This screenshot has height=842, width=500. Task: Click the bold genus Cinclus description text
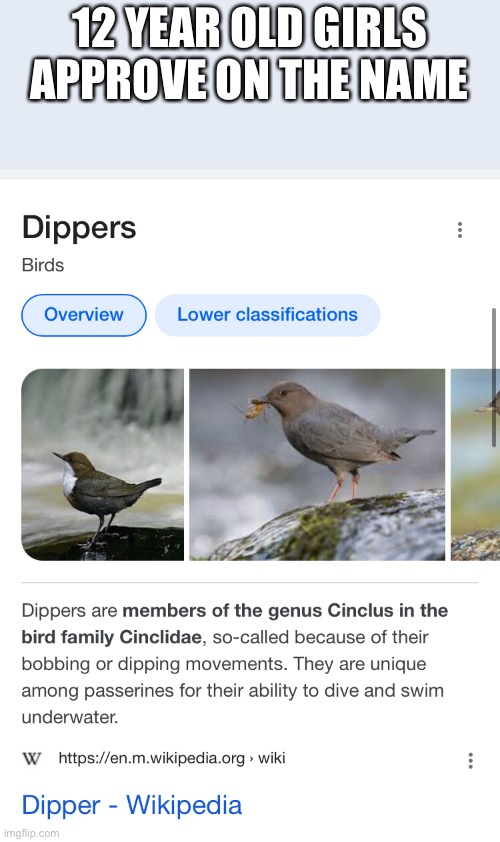[234, 624]
